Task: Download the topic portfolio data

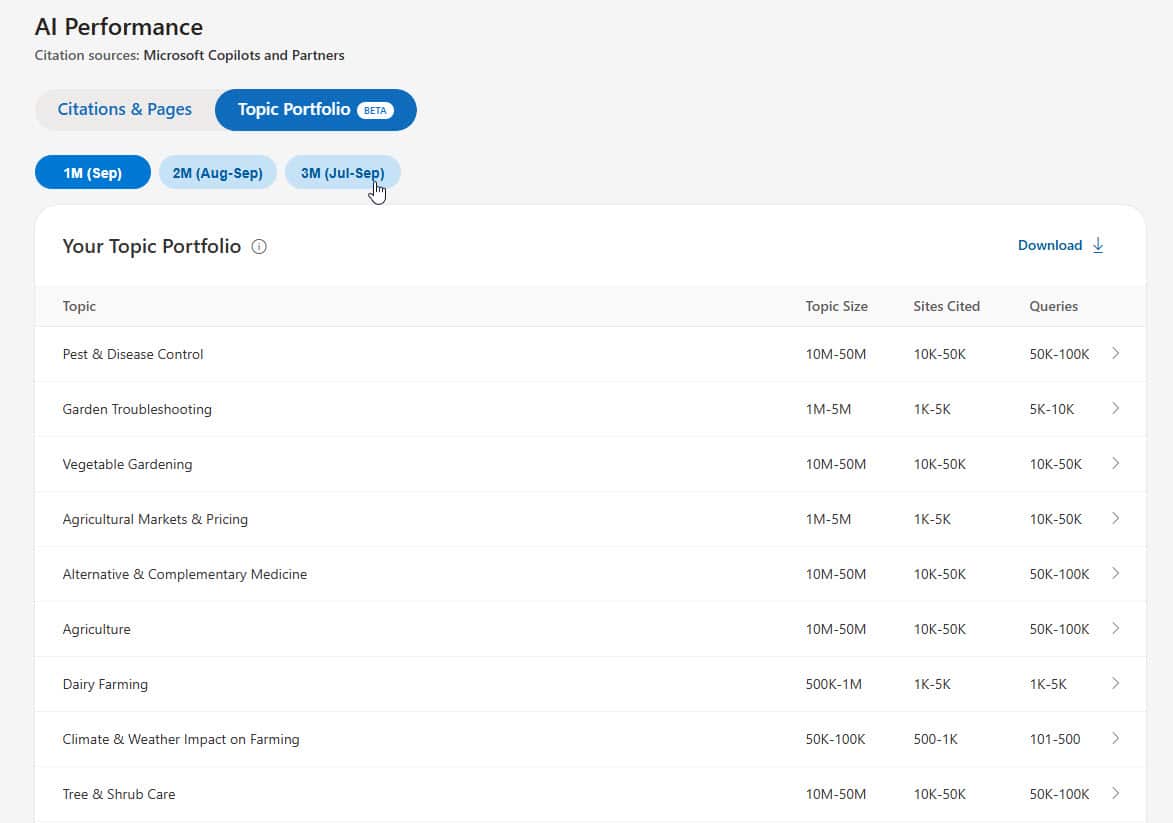Action: [x=1061, y=245]
